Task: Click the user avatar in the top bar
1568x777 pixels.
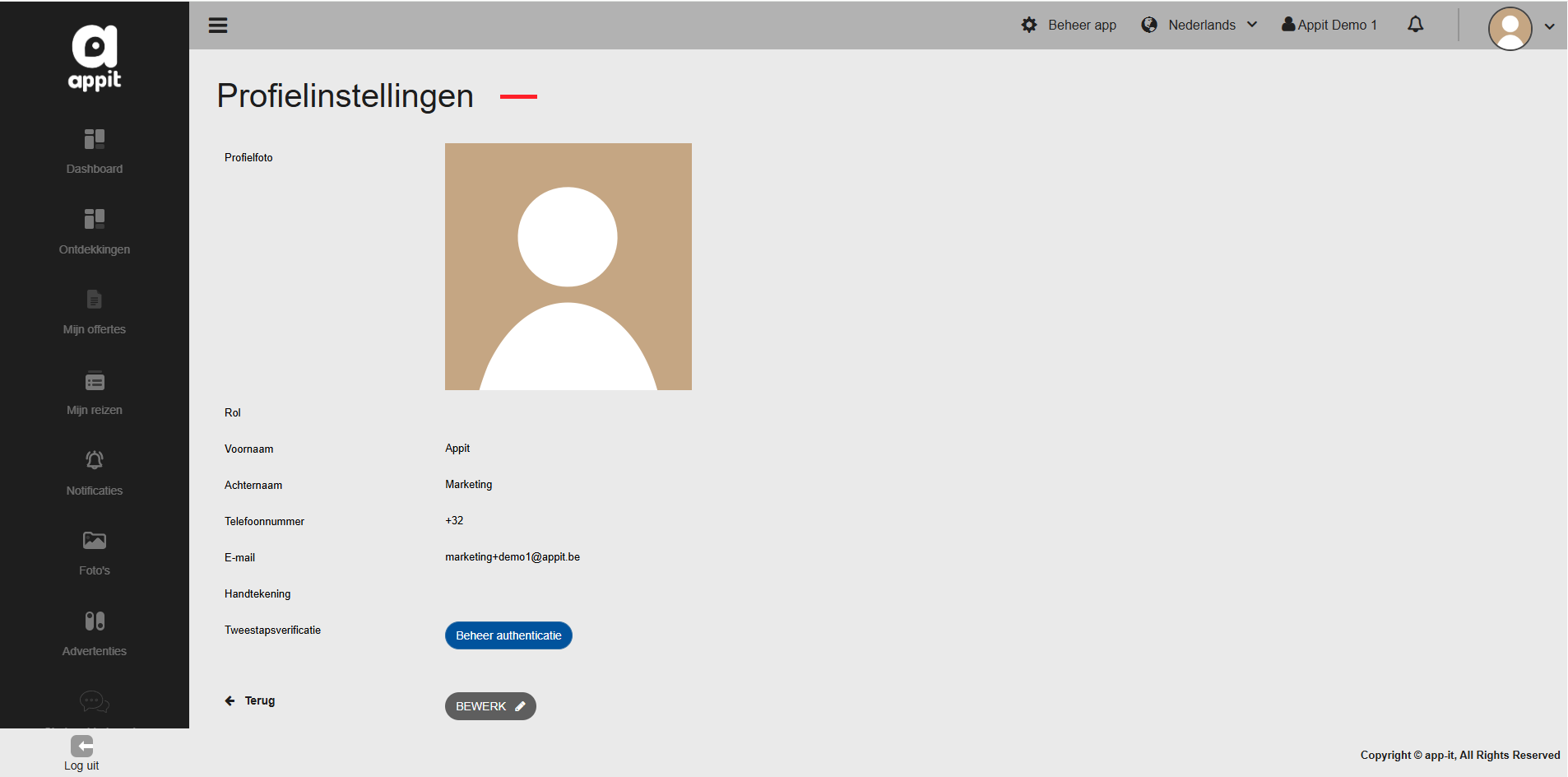Action: tap(1510, 29)
